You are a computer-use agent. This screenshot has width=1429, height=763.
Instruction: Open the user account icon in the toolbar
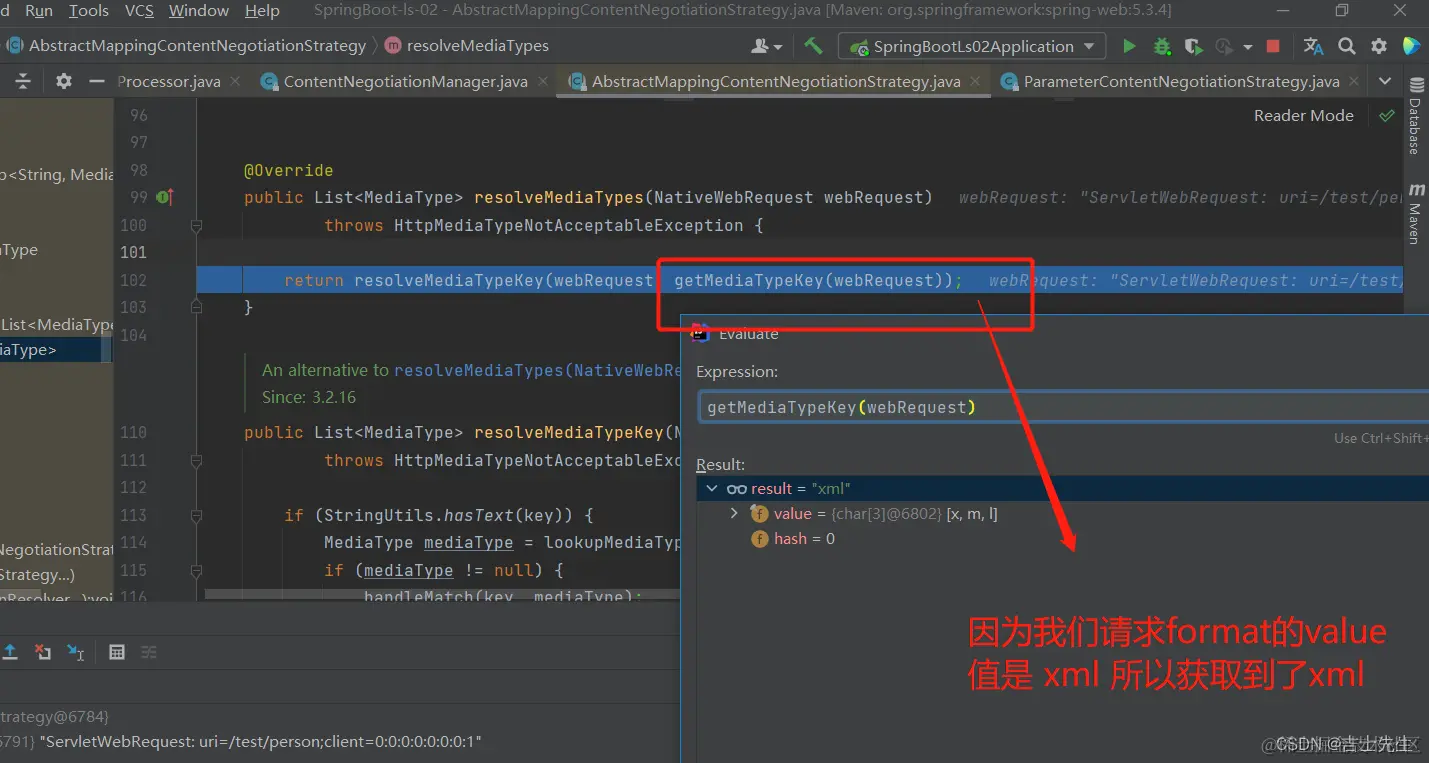[766, 46]
